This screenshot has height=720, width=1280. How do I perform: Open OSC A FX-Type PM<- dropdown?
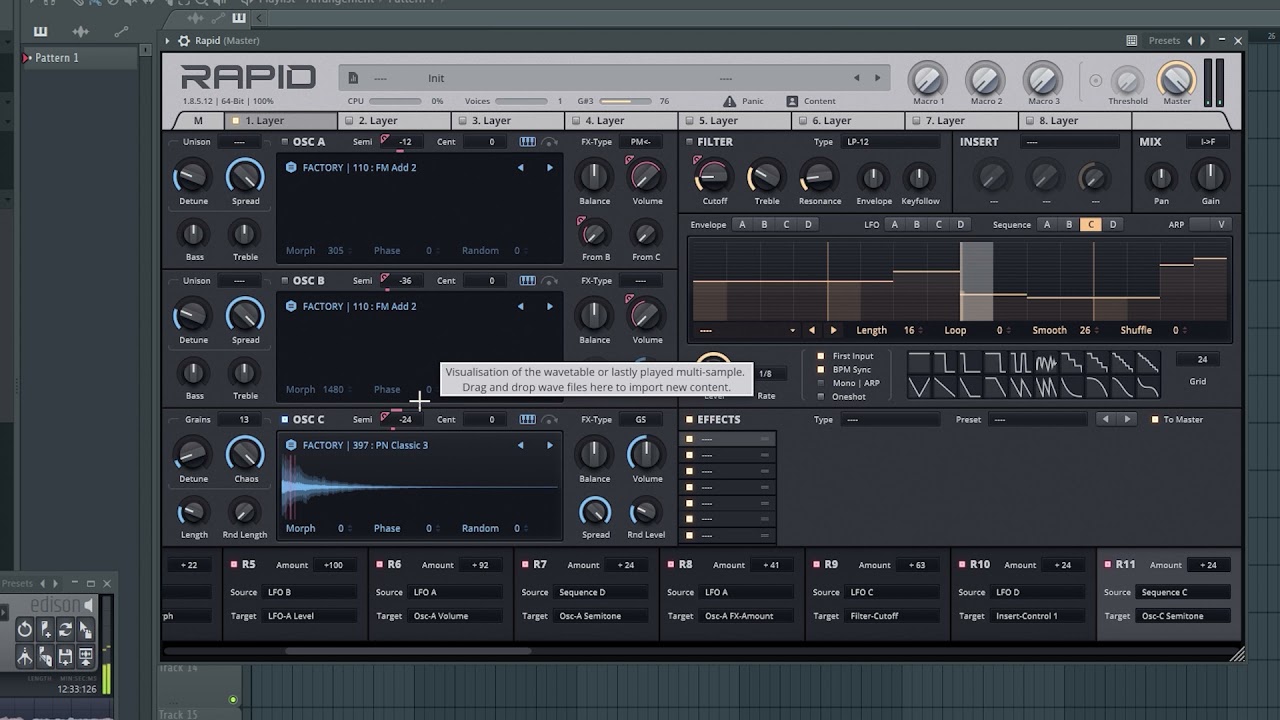pyautogui.click(x=641, y=142)
